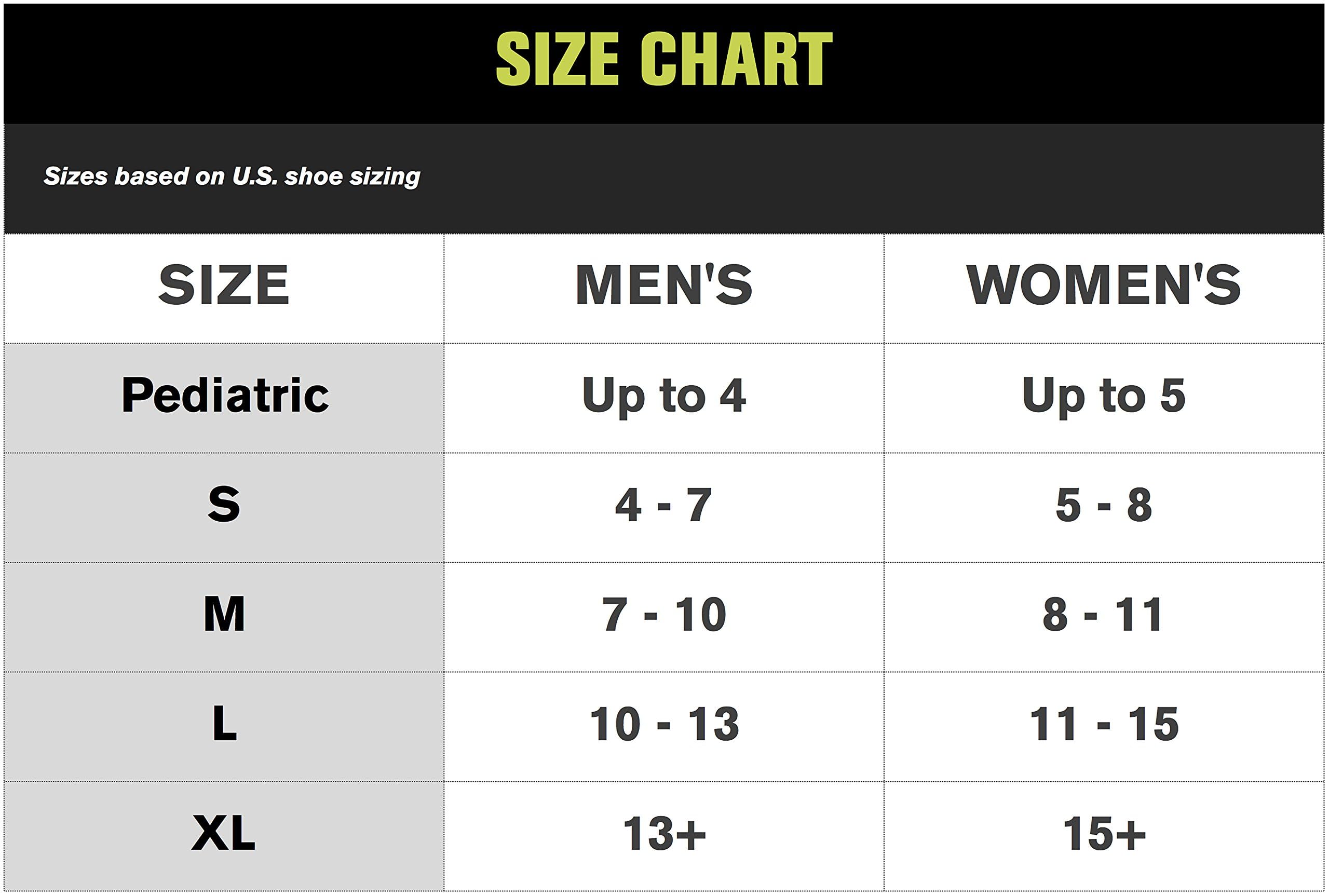Click the men's 'Up to 4' cell
The image size is (1329, 896).
pyautogui.click(x=664, y=396)
